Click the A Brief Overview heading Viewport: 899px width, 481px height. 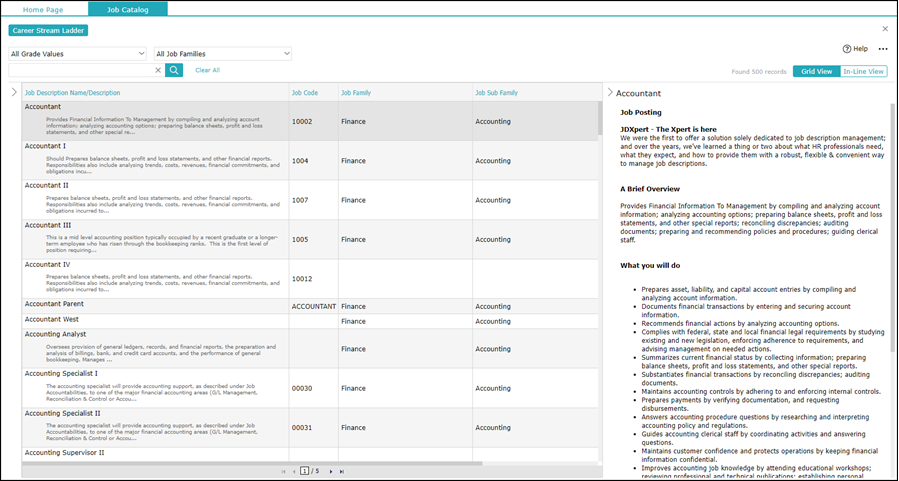650,189
